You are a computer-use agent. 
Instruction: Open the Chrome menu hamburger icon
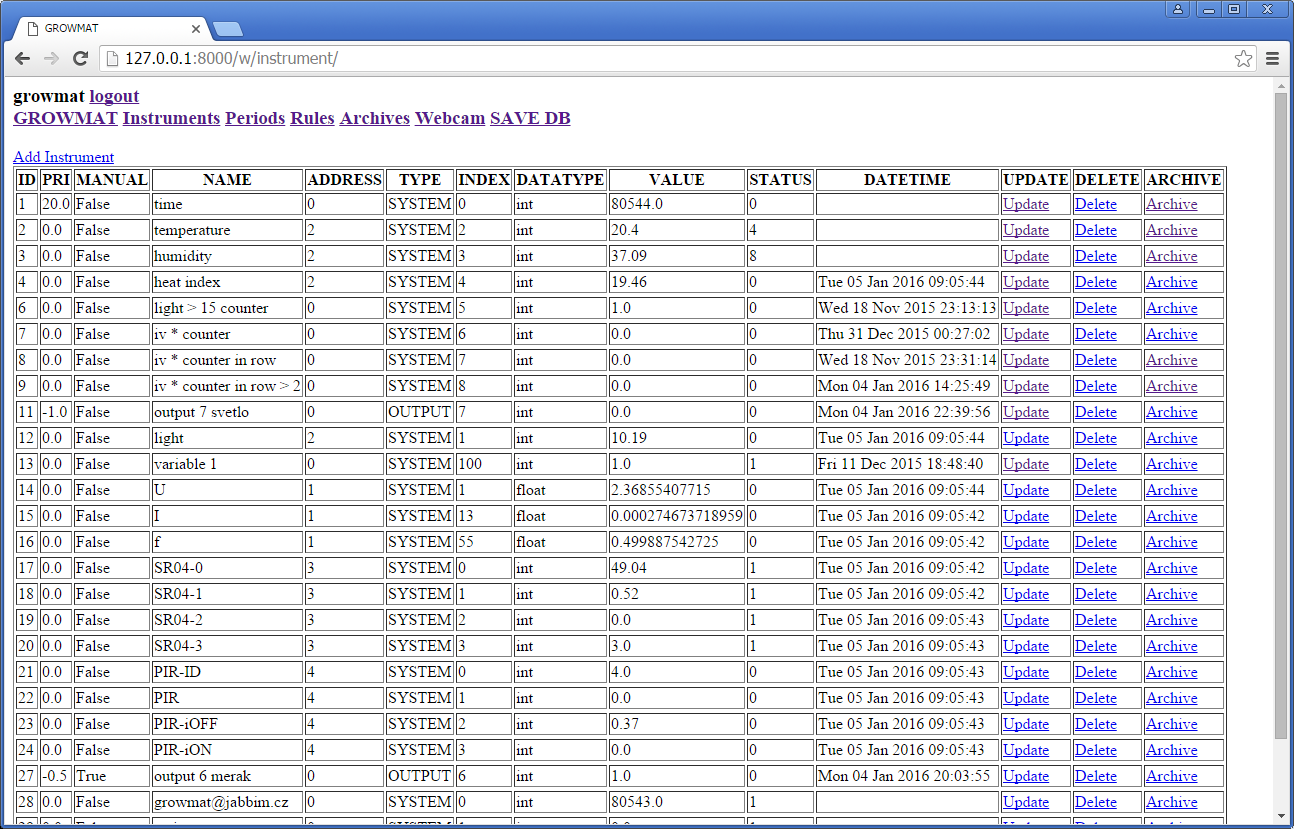point(1273,59)
